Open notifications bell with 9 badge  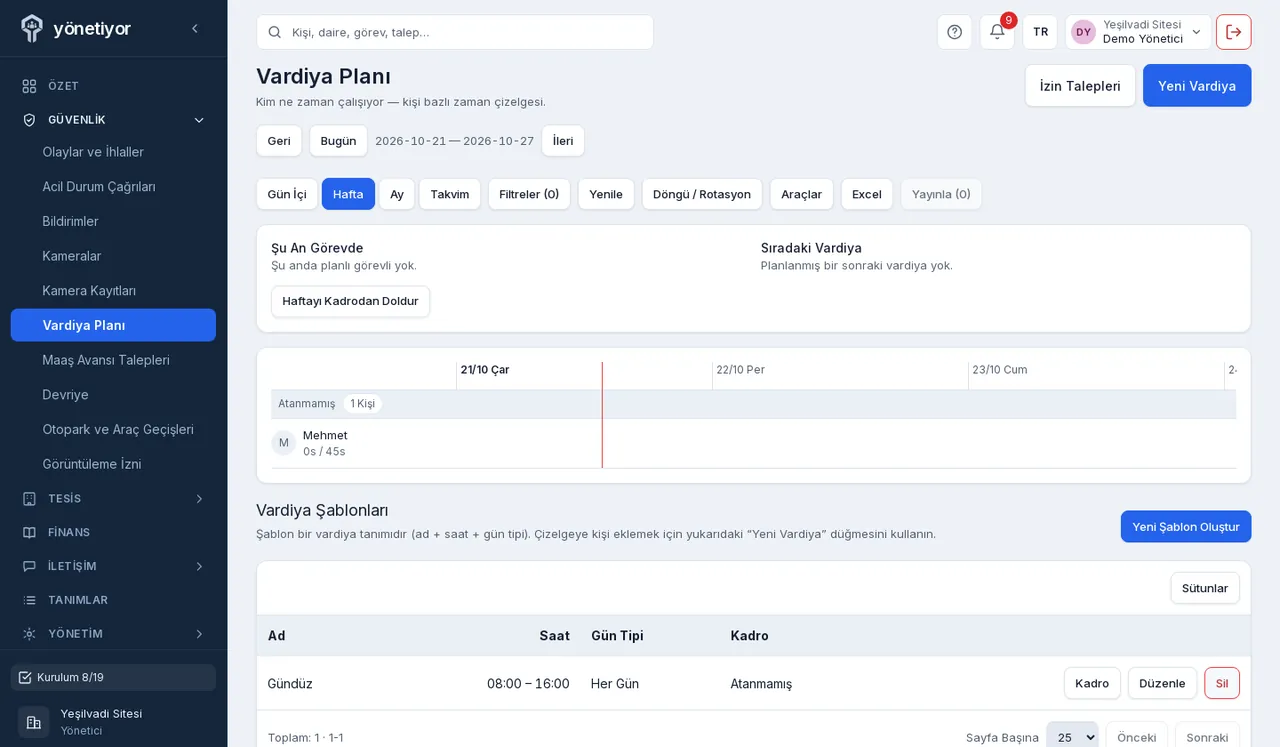point(997,32)
